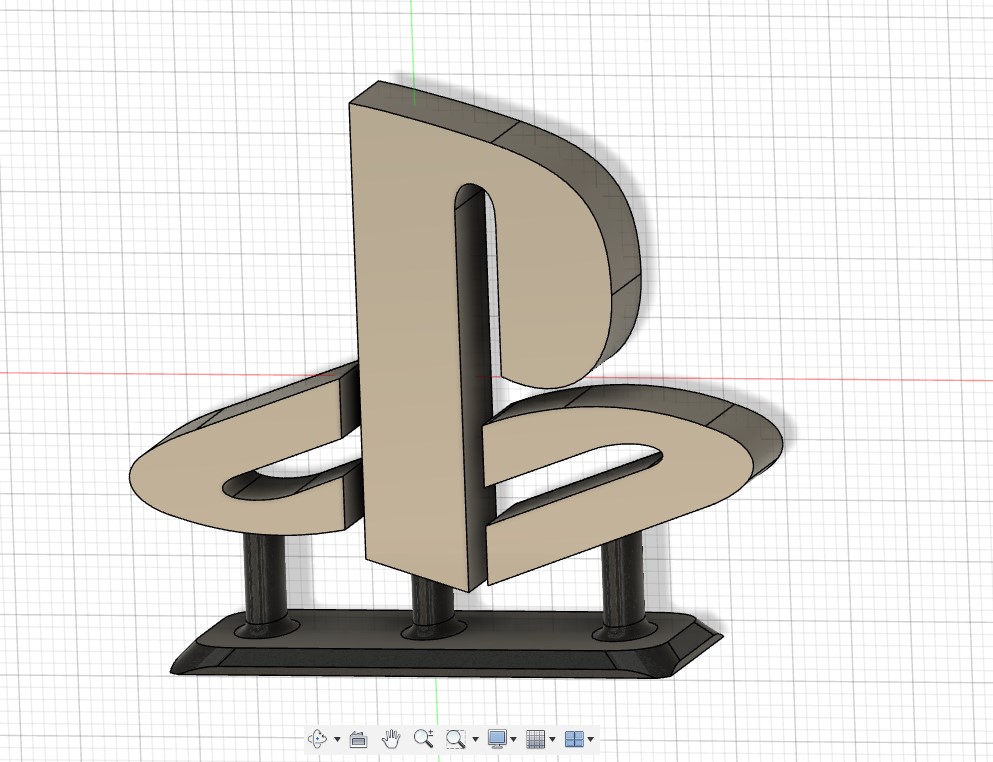Choose the Zoom Window tool
The image size is (993, 762).
pyautogui.click(x=455, y=739)
